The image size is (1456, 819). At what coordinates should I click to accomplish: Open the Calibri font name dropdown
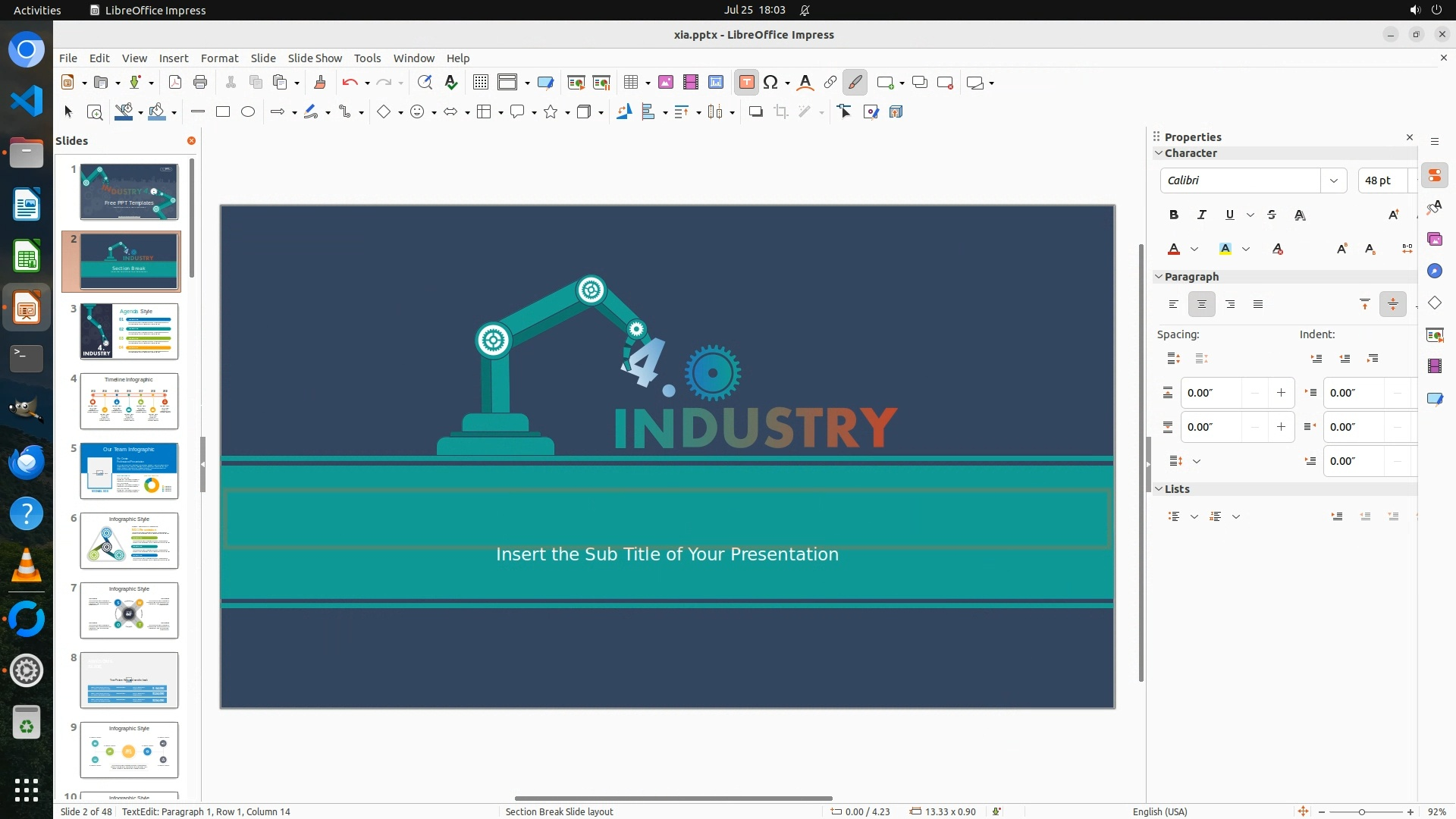coord(1332,180)
